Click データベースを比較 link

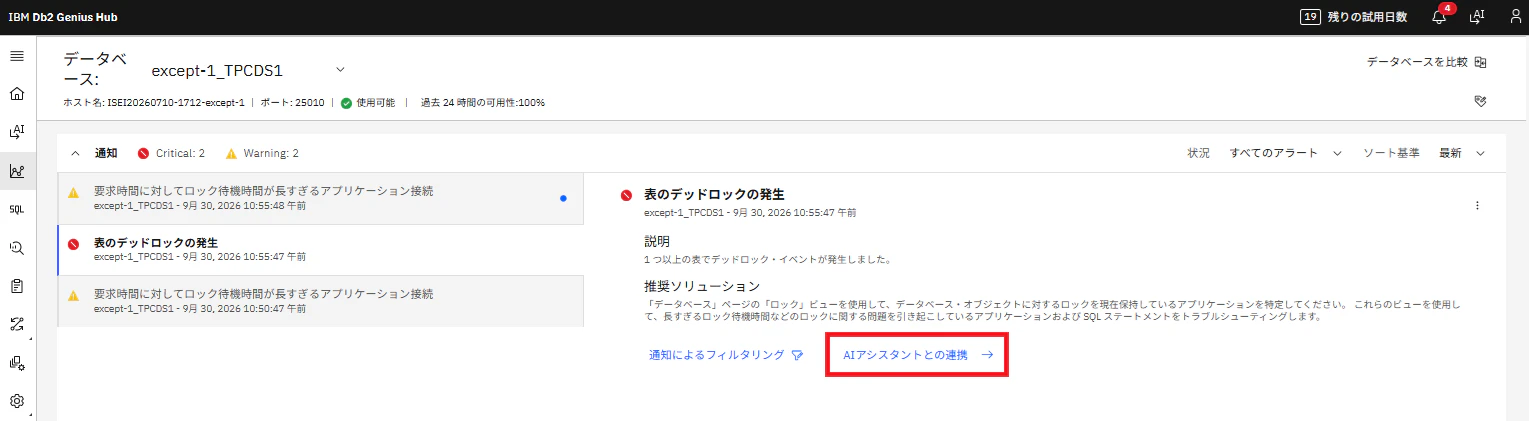pyautogui.click(x=1417, y=62)
